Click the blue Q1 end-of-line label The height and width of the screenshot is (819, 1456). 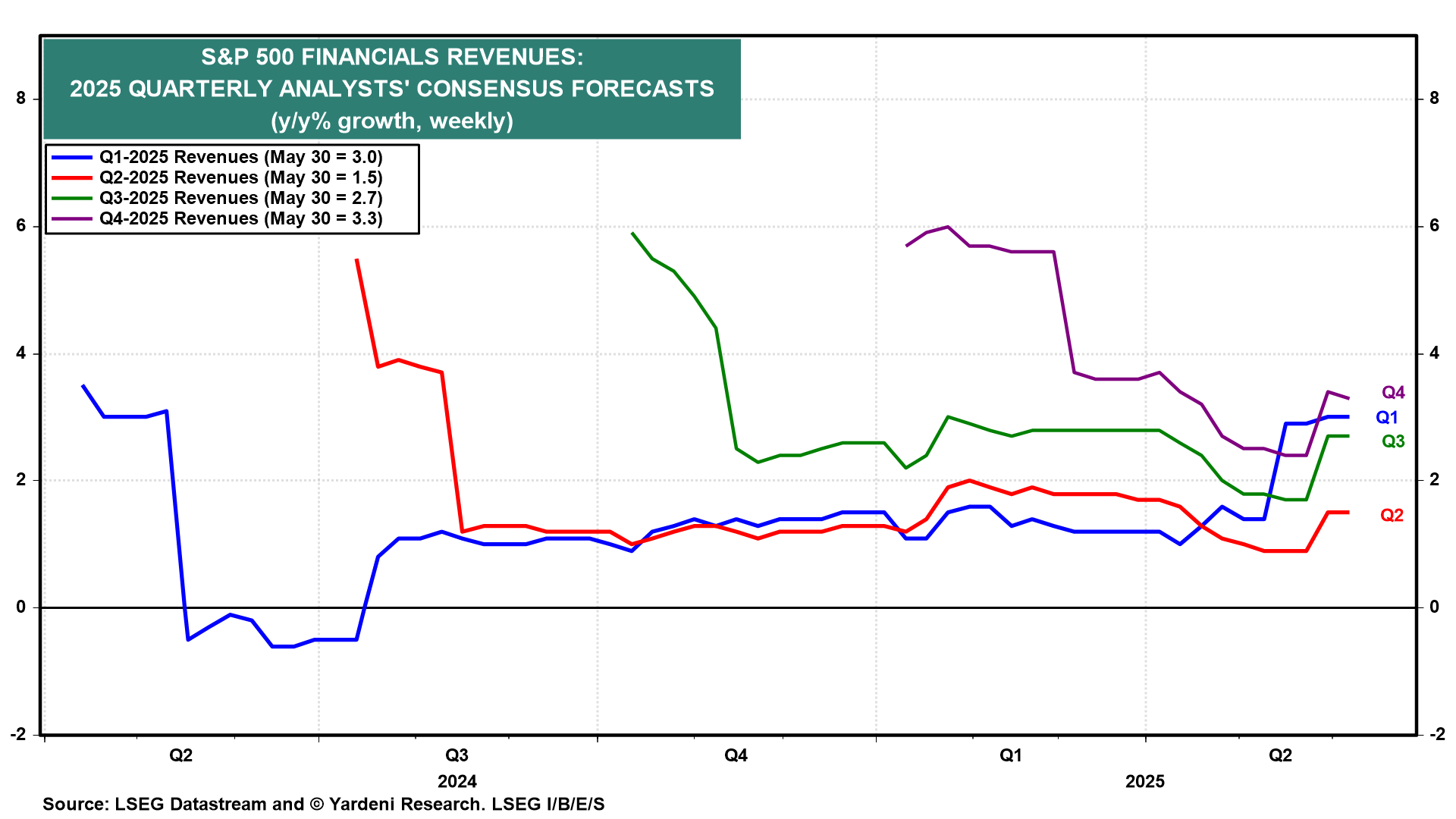click(x=1386, y=418)
